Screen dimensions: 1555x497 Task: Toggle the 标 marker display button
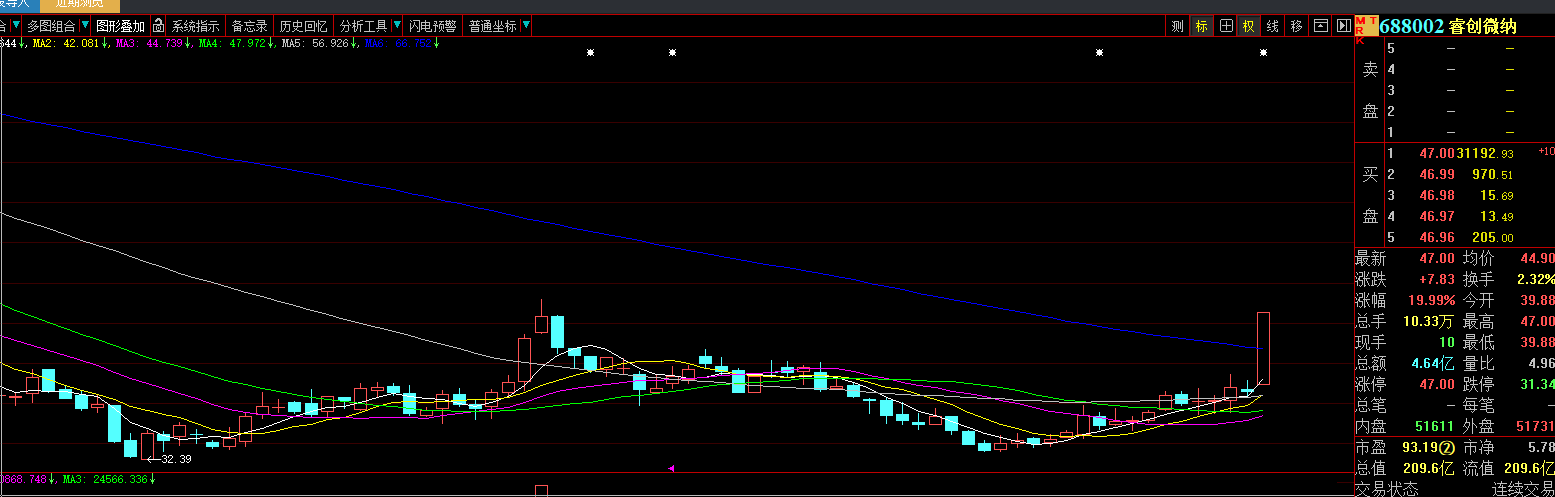(x=1201, y=26)
